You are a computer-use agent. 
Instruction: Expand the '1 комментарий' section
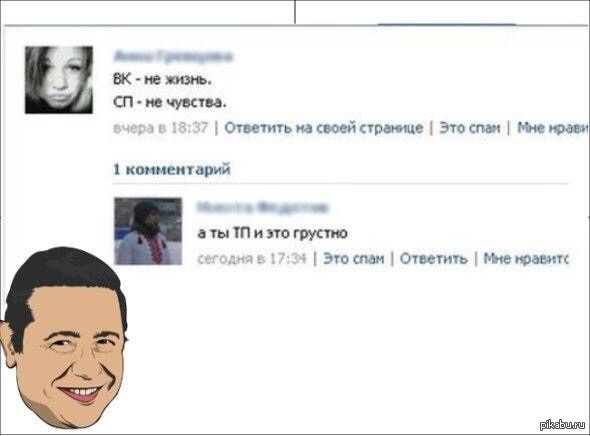click(x=172, y=169)
